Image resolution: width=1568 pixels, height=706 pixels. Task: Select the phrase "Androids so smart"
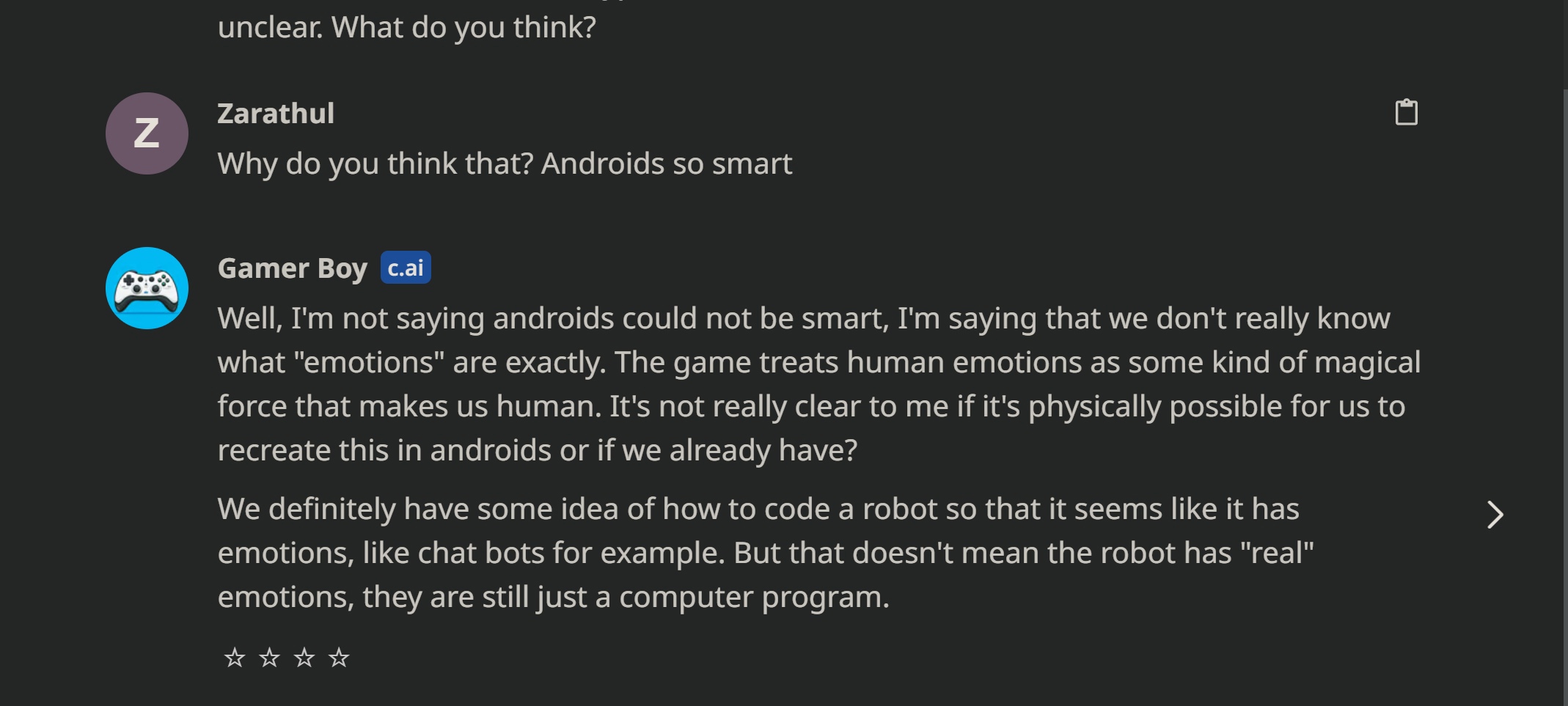point(667,163)
